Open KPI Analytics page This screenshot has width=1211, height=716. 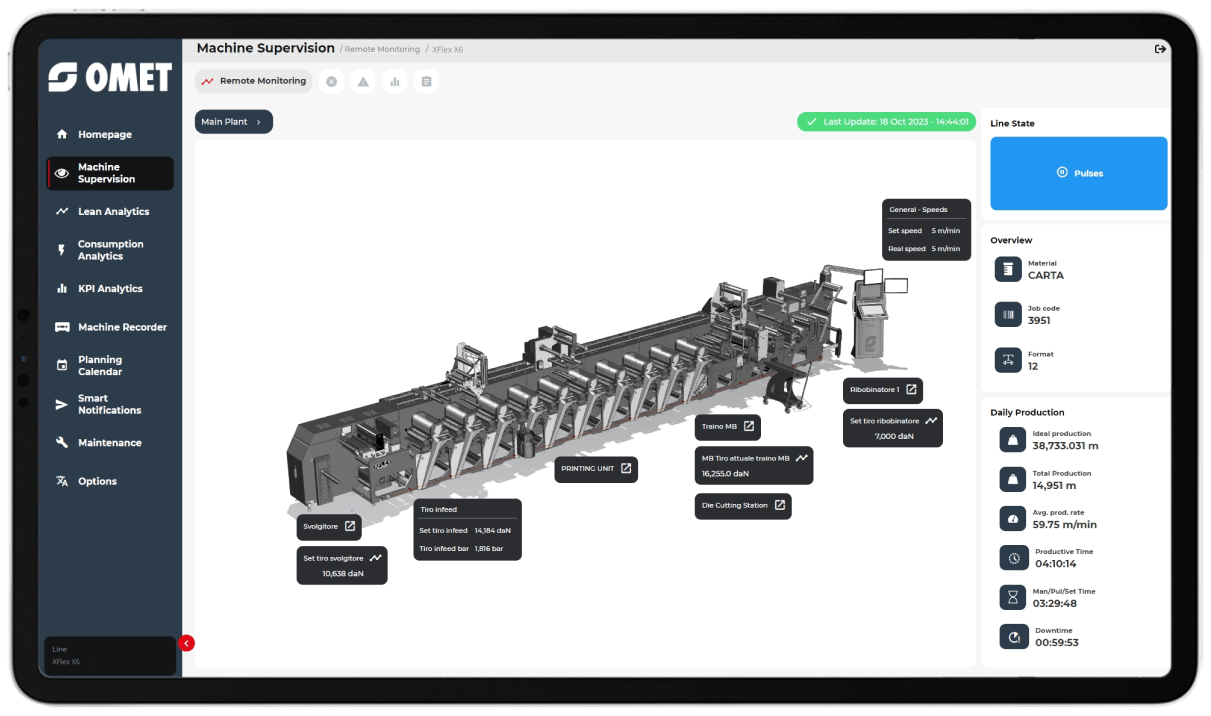pyautogui.click(x=99, y=289)
